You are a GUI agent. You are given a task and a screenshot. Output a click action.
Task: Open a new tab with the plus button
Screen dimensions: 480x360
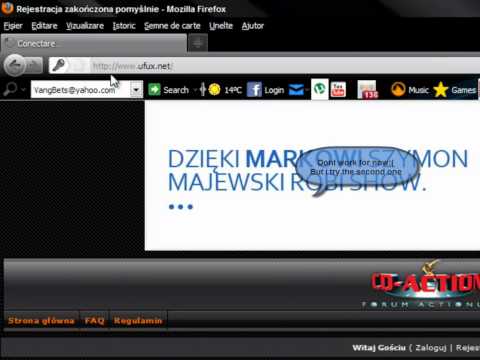point(198,43)
